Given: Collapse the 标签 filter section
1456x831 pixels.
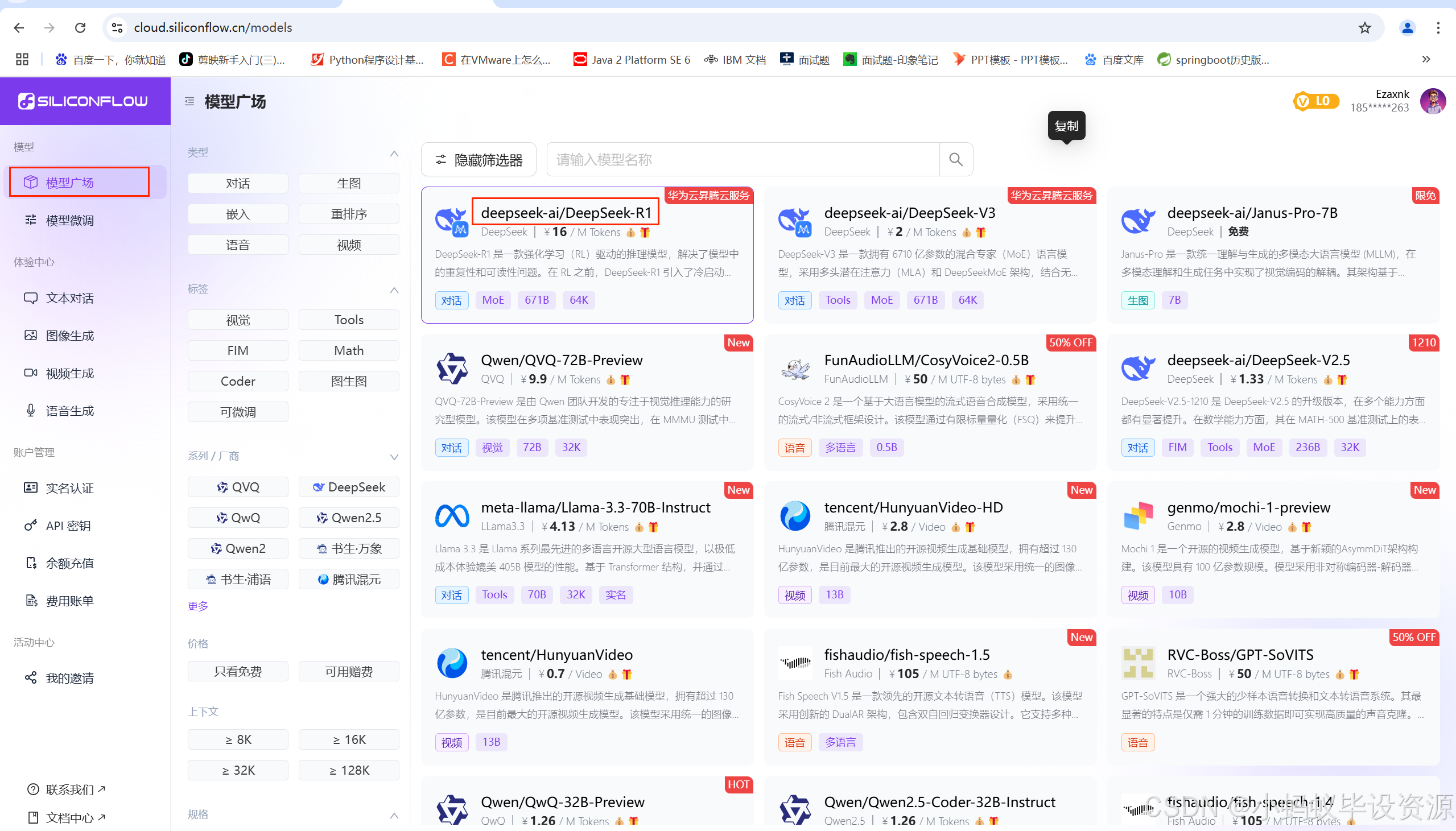Looking at the screenshot, I should [x=394, y=290].
